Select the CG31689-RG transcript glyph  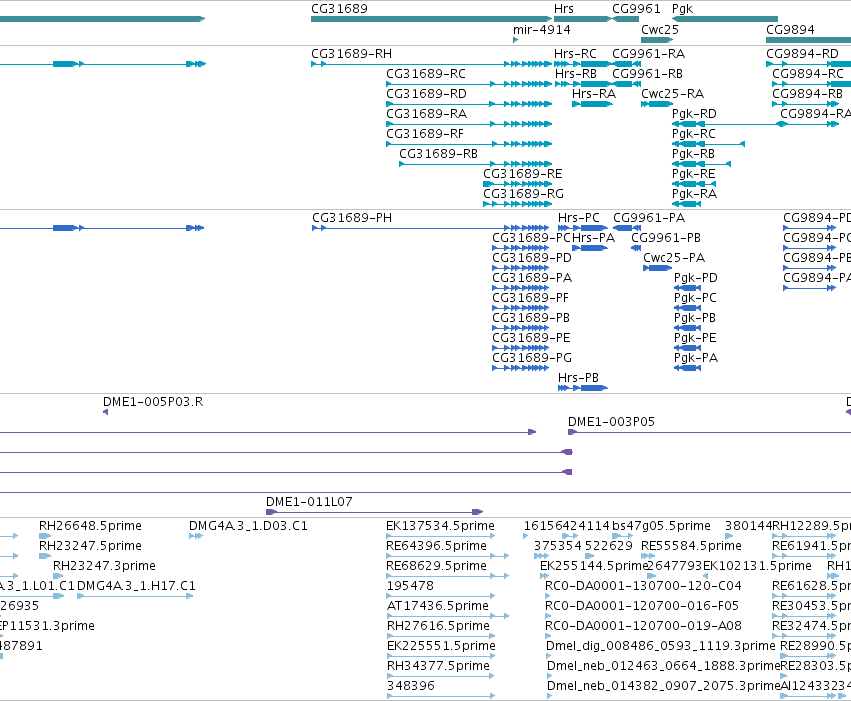[x=517, y=205]
